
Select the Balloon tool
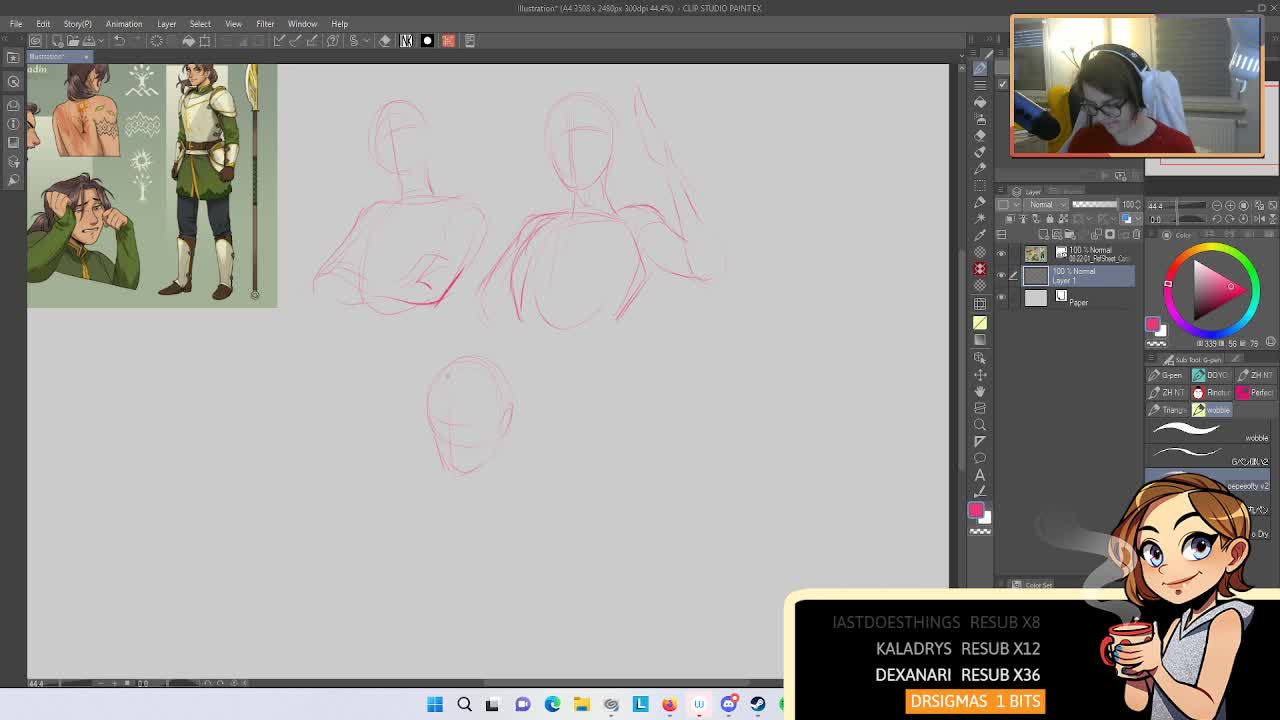980,459
